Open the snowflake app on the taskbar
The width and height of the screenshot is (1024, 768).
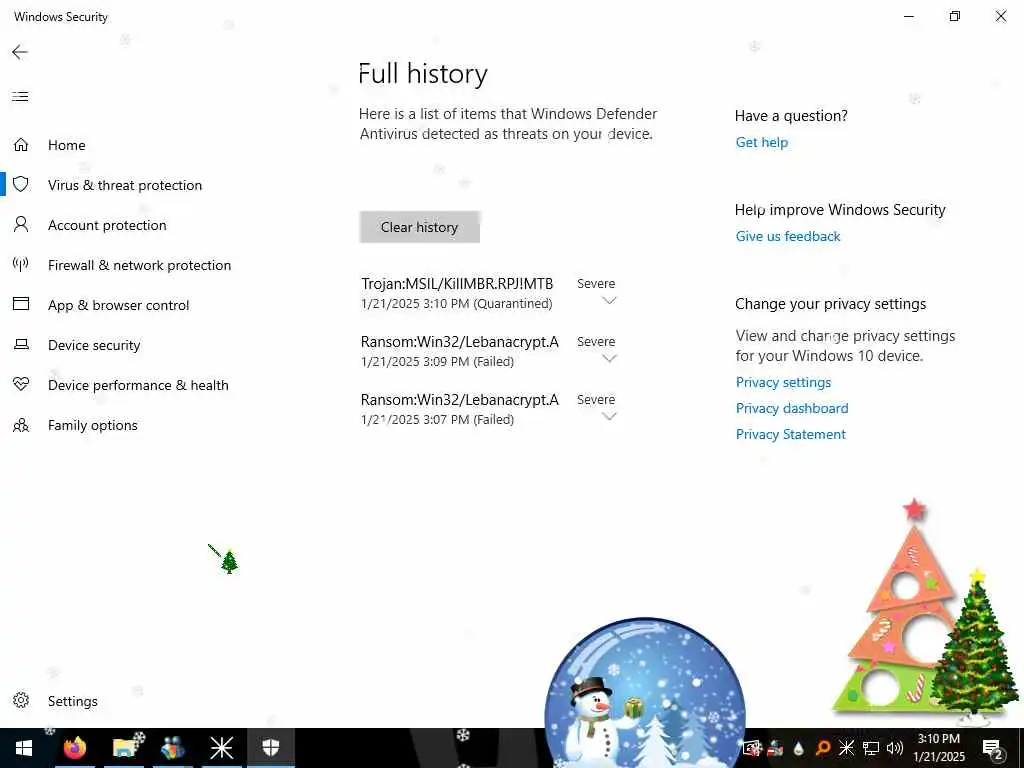pos(221,748)
